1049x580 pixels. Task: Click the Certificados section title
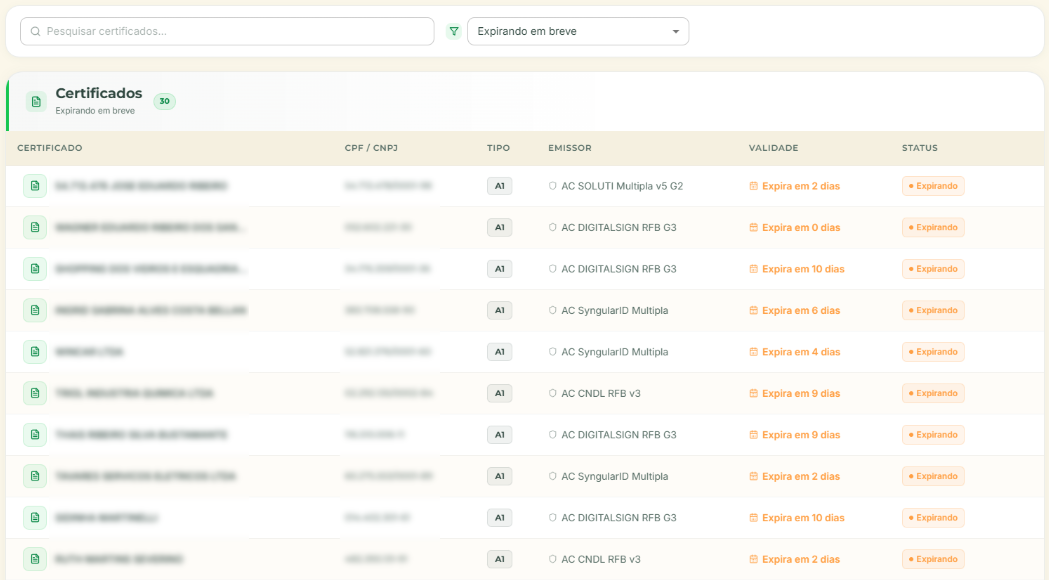[99, 93]
